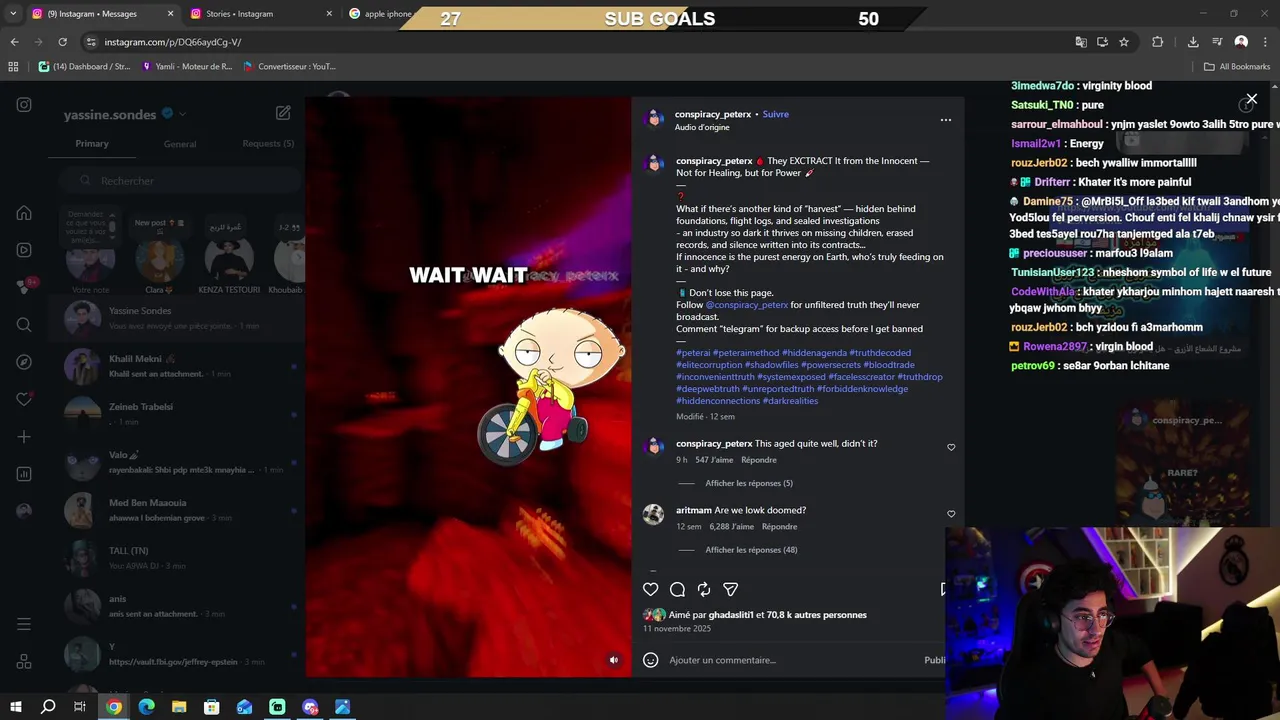Open the KENZA TESTOURI note thumbnail
Screen dimensions: 1280x720
229,259
